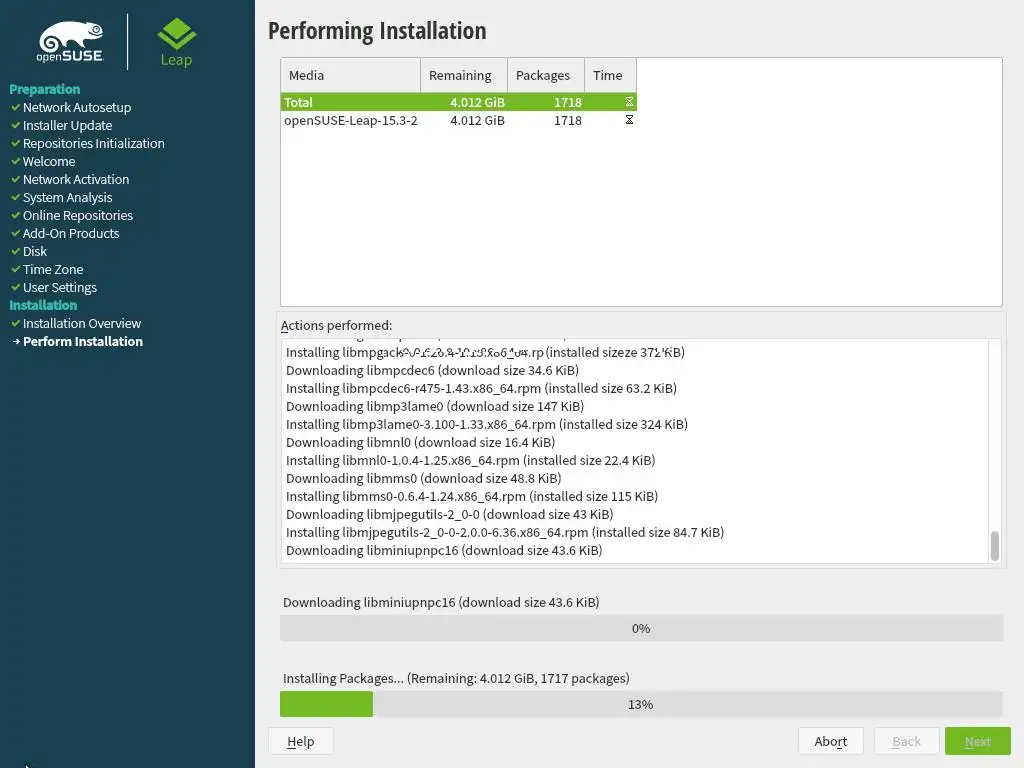Click the 'Downloading libmnl0' log line
The width and height of the screenshot is (1024, 768).
point(421,443)
